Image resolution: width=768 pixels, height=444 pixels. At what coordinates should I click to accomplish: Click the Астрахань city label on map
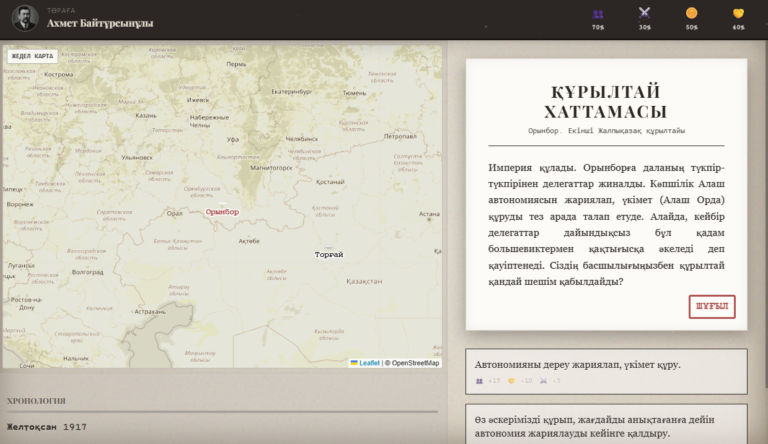tap(150, 312)
